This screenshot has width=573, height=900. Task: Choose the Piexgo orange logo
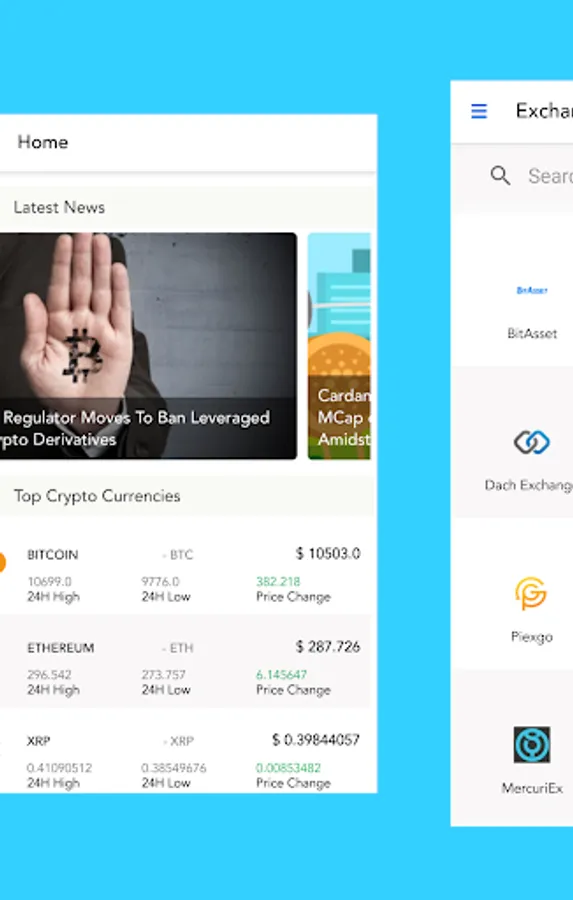coord(531,593)
